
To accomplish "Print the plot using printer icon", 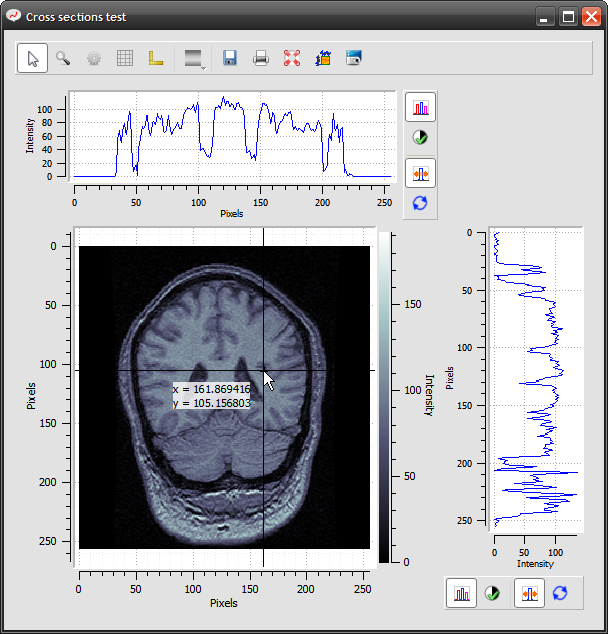I will click(x=261, y=58).
